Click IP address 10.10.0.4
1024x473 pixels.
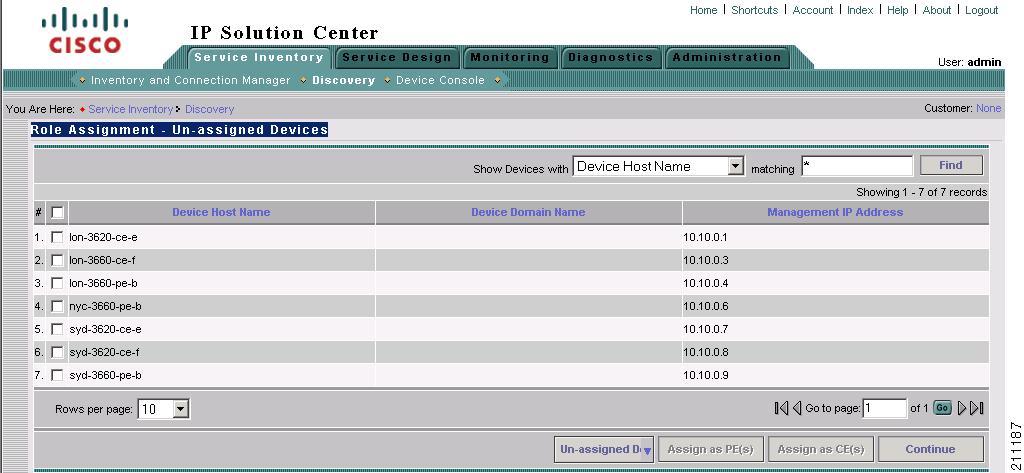click(x=705, y=283)
